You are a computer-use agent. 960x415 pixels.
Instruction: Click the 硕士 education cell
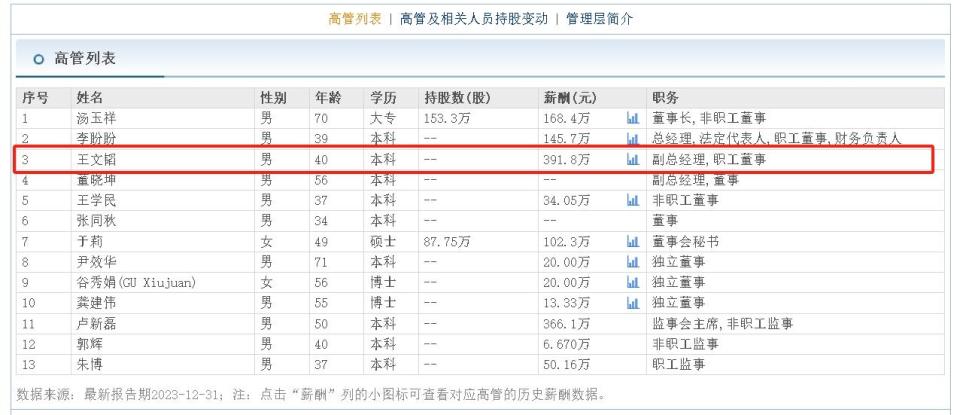[383, 242]
